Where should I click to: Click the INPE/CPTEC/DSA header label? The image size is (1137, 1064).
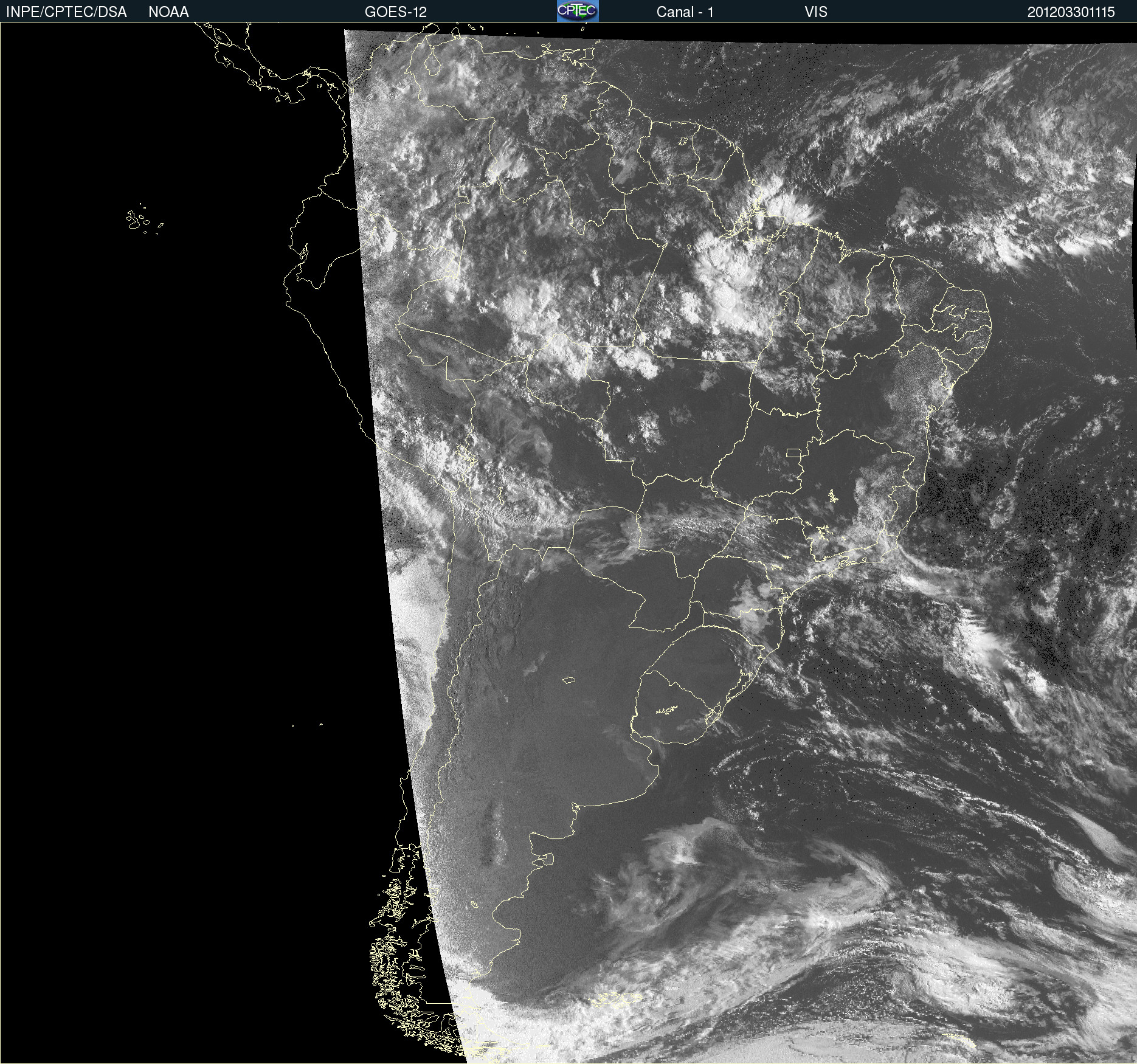[66, 12]
